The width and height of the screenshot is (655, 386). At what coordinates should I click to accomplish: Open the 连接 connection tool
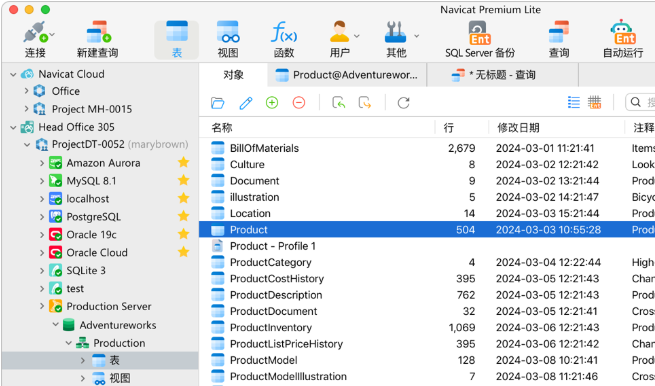click(x=36, y=40)
